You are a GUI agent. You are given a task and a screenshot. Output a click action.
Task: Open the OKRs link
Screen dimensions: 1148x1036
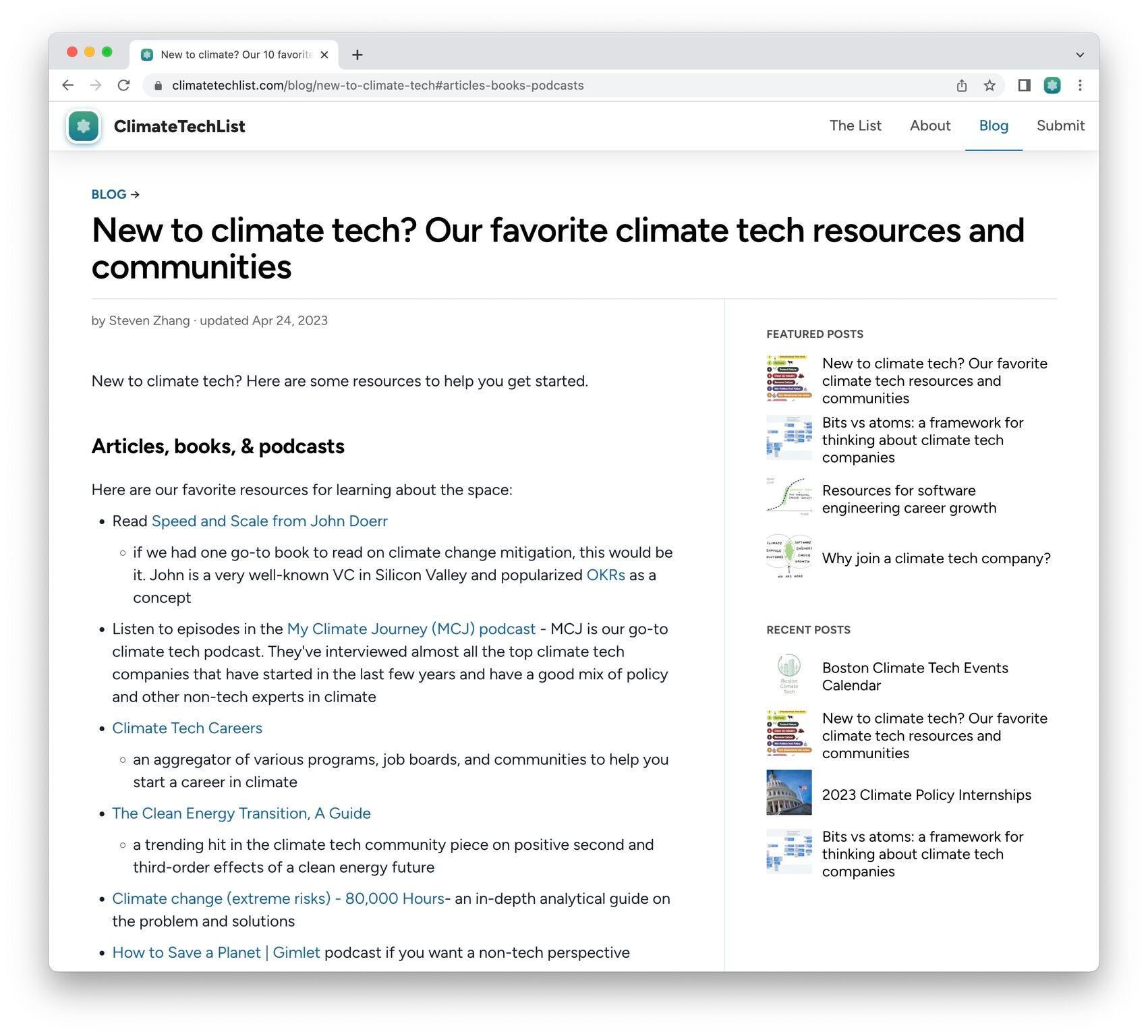[x=606, y=575]
